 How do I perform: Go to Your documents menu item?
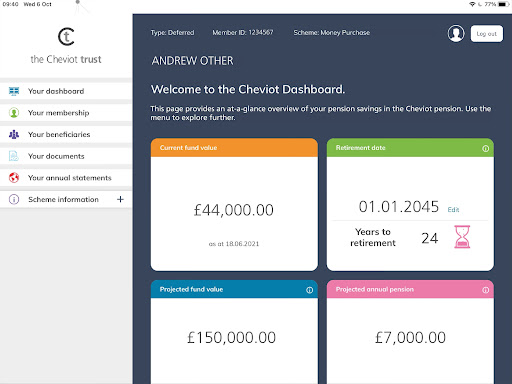pos(66,156)
